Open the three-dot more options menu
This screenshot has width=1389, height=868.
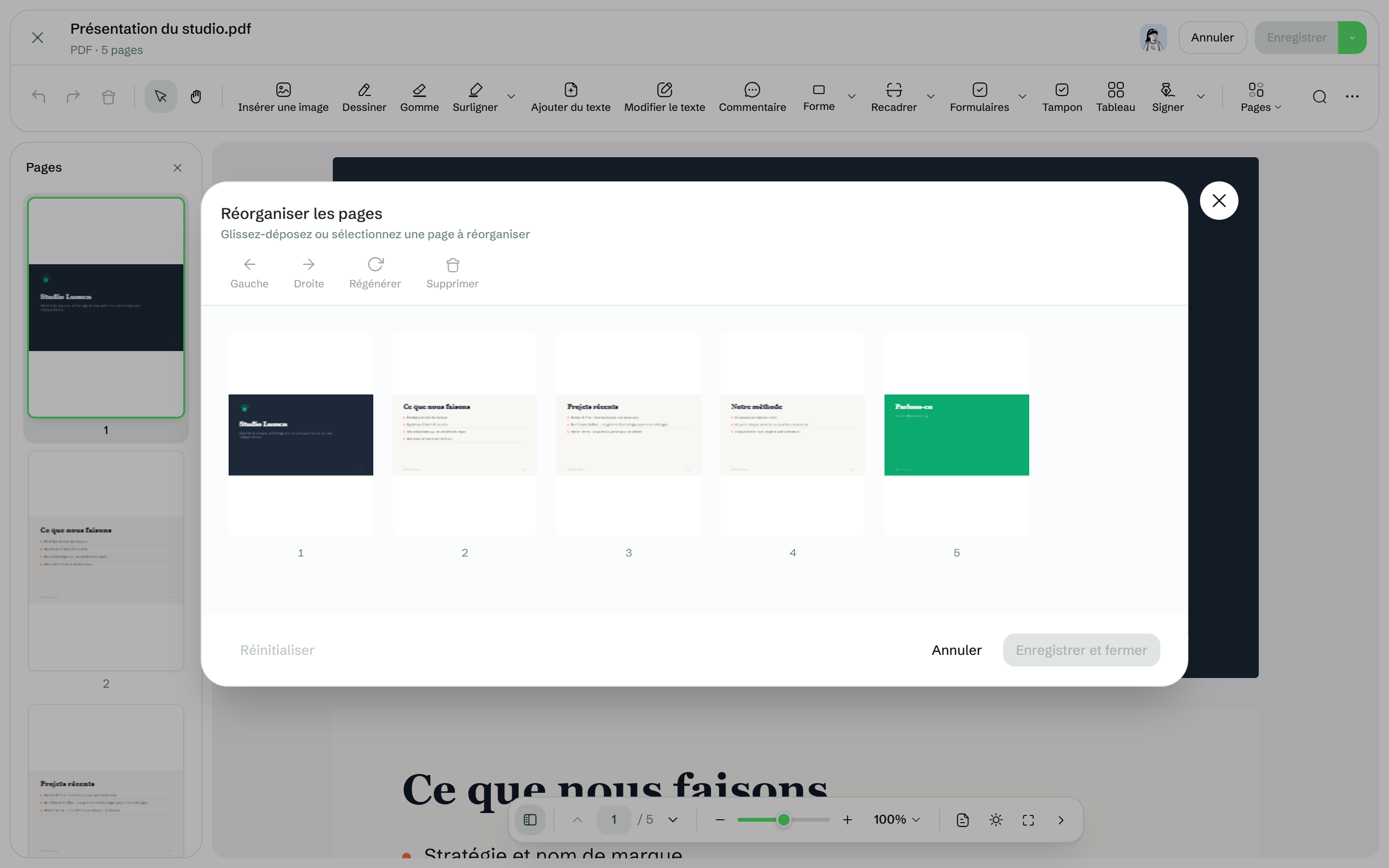click(x=1352, y=96)
